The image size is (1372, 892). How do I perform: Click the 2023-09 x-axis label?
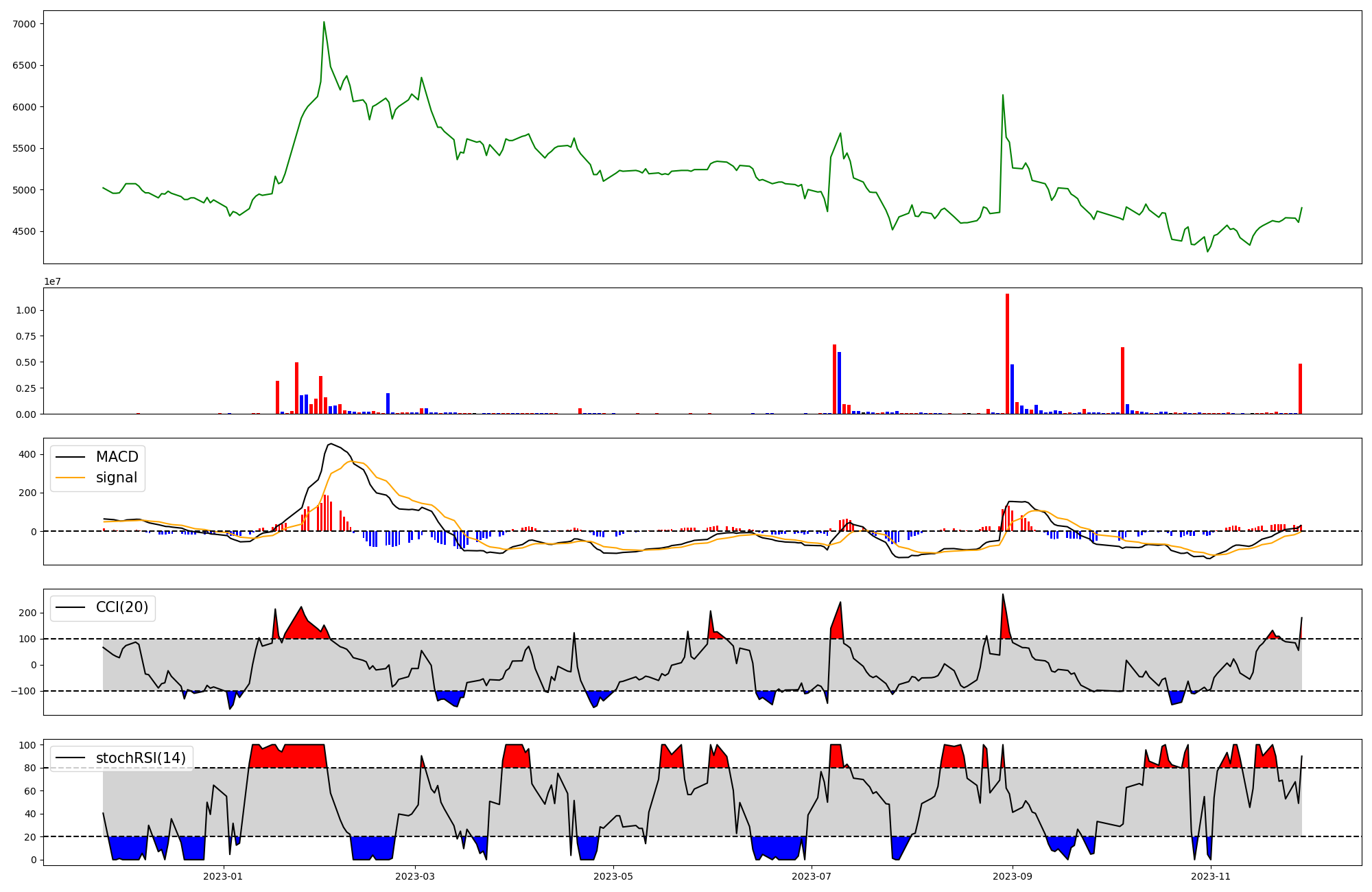point(1013,876)
